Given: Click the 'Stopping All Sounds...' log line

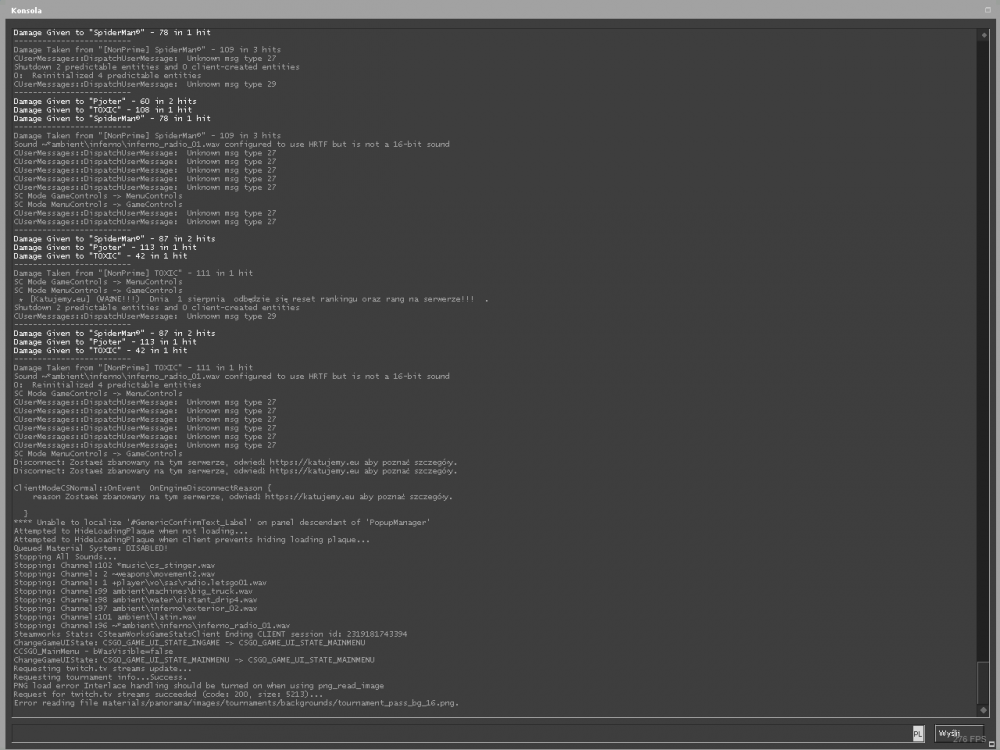Looking at the screenshot, I should (65, 557).
